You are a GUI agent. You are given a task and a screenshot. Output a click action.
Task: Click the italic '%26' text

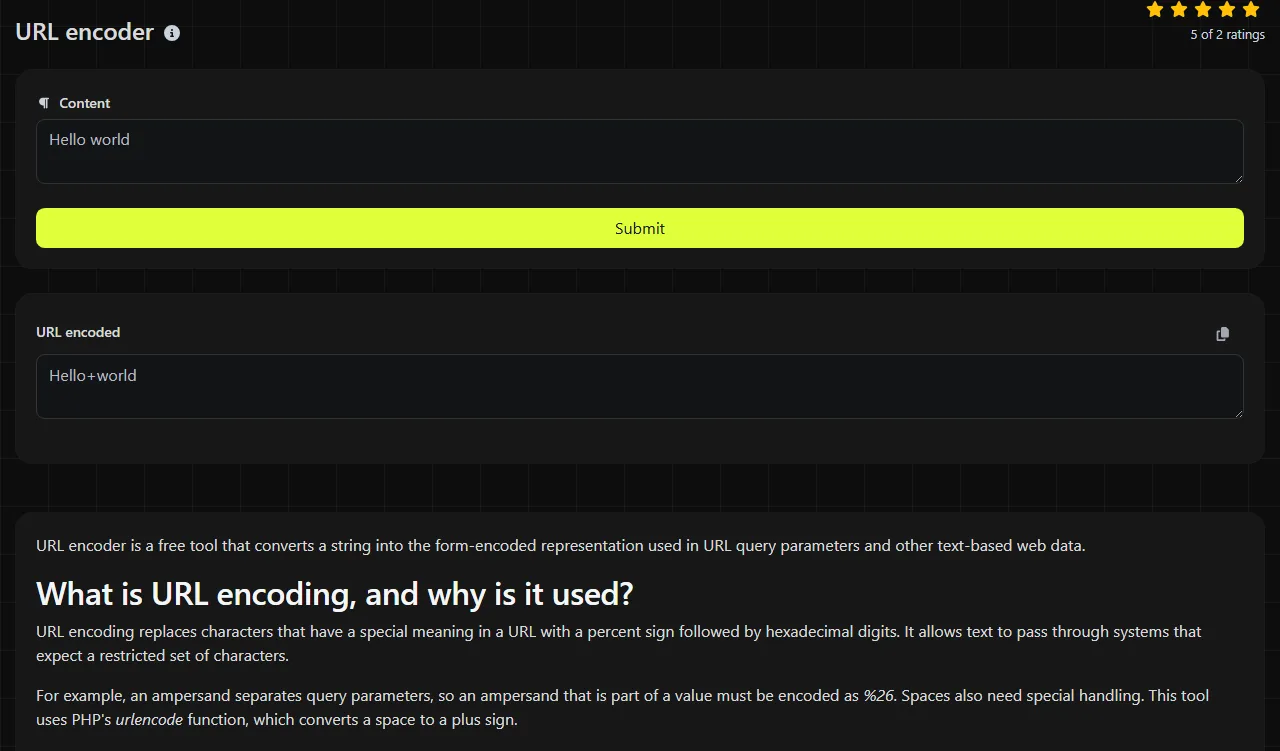878,696
